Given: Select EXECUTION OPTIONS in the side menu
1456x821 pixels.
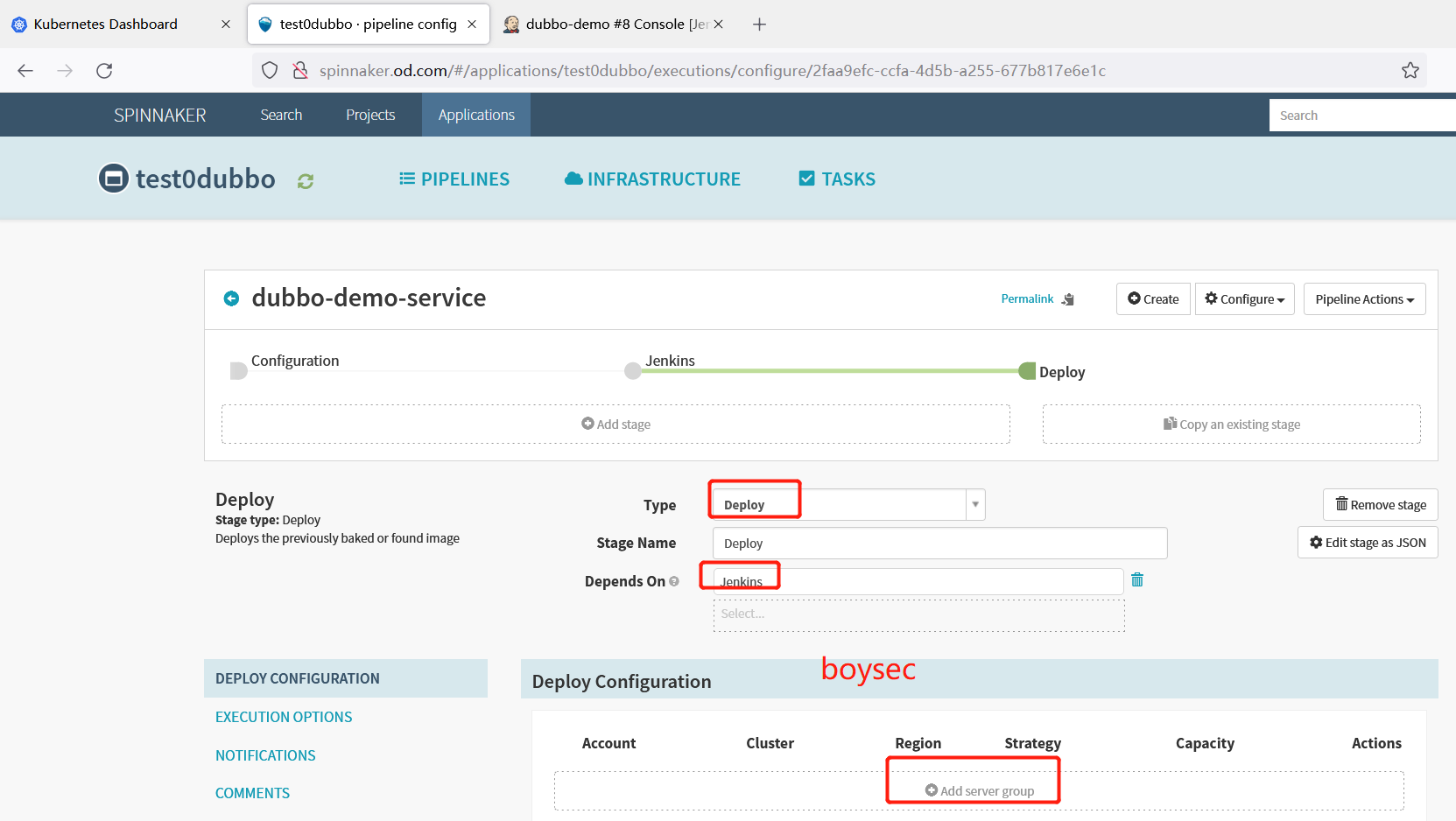Looking at the screenshot, I should pos(284,717).
